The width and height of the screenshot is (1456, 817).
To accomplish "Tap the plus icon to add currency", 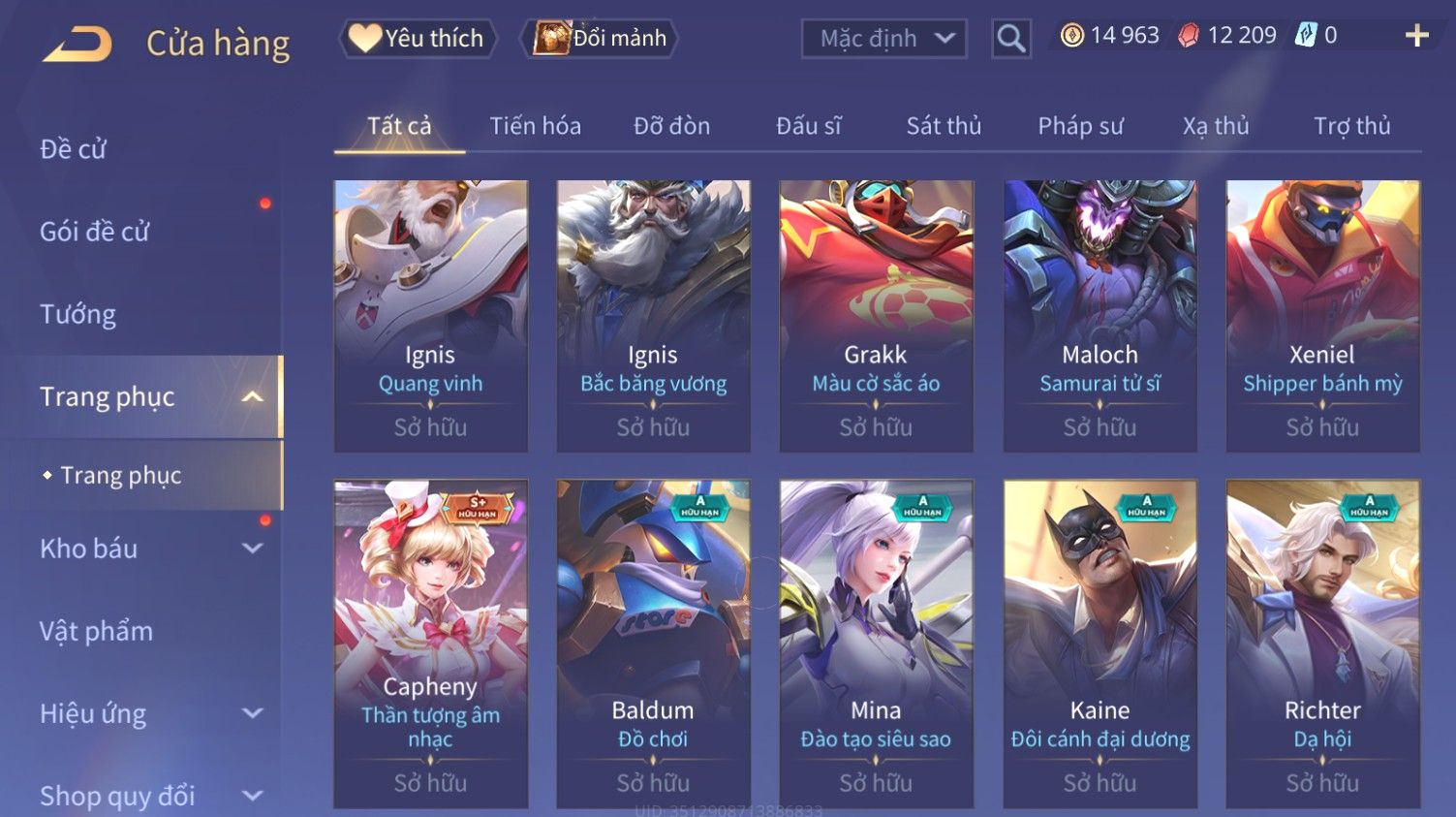I will 1416,36.
